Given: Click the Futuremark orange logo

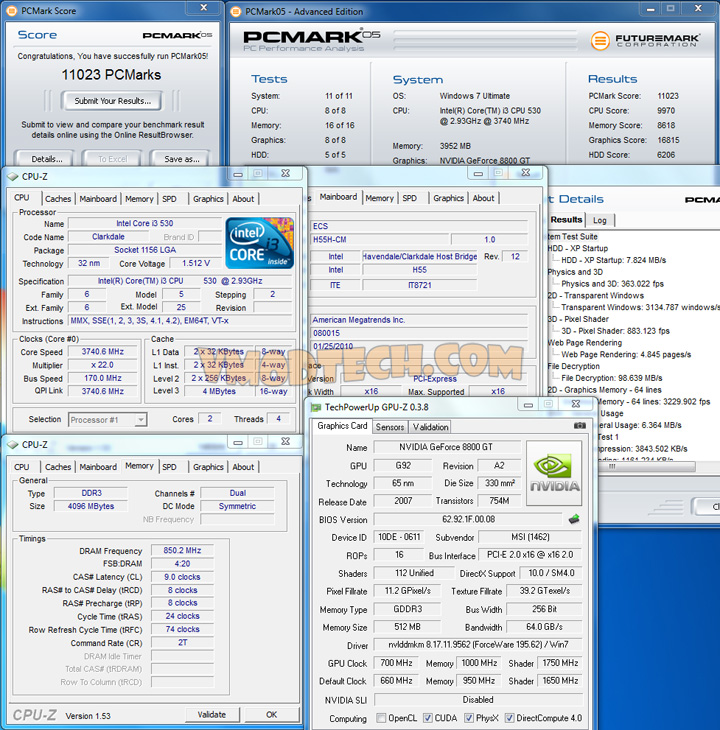Looking at the screenshot, I should pos(600,41).
